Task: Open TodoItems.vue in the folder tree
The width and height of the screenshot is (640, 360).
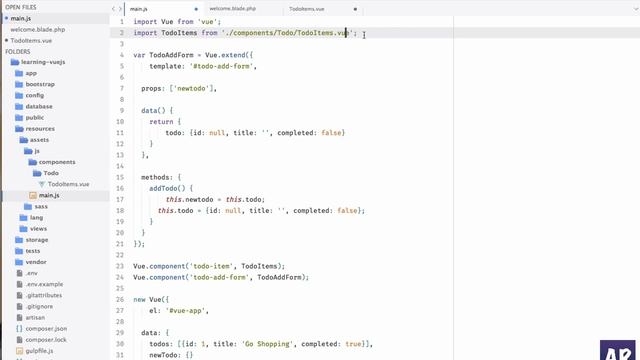Action: [x=68, y=184]
